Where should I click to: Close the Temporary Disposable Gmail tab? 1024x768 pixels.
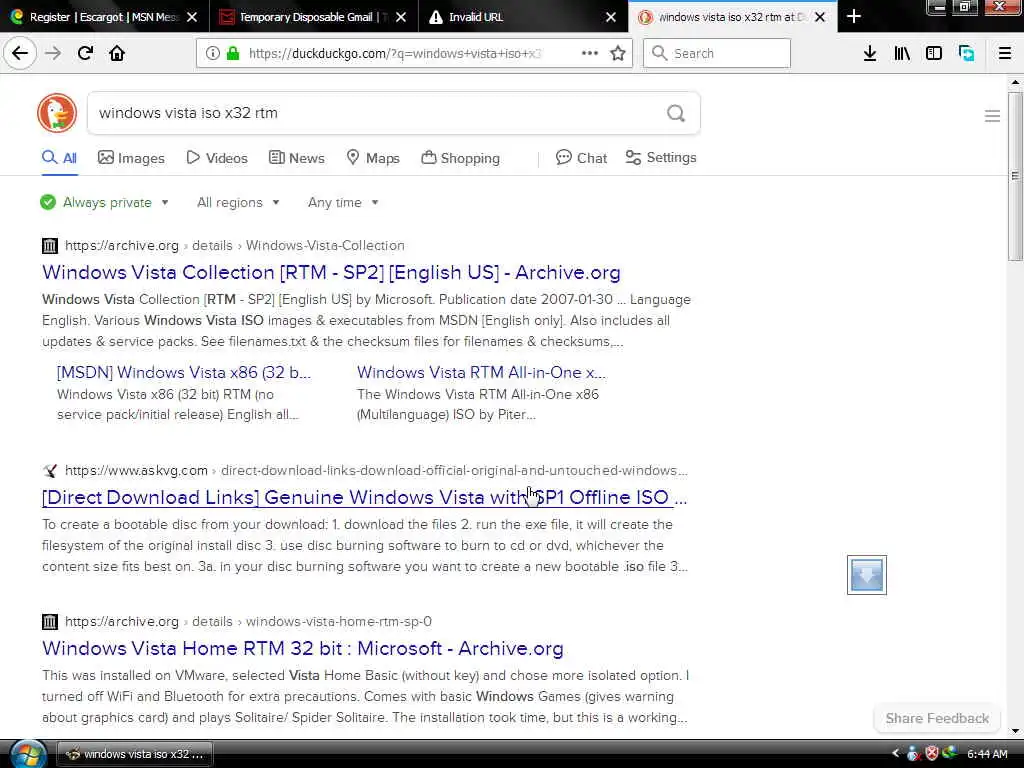point(401,17)
